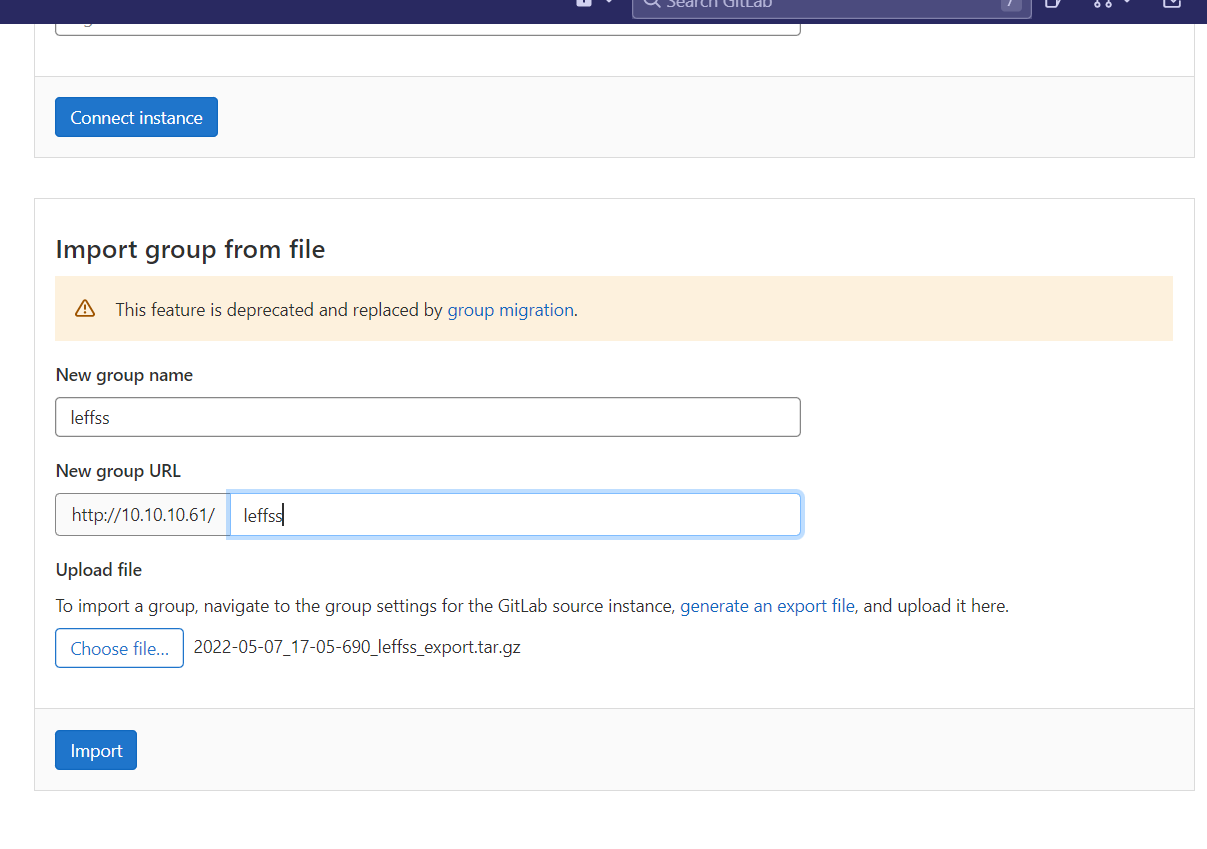Click the New group name label
1207x849 pixels.
pyautogui.click(x=124, y=375)
